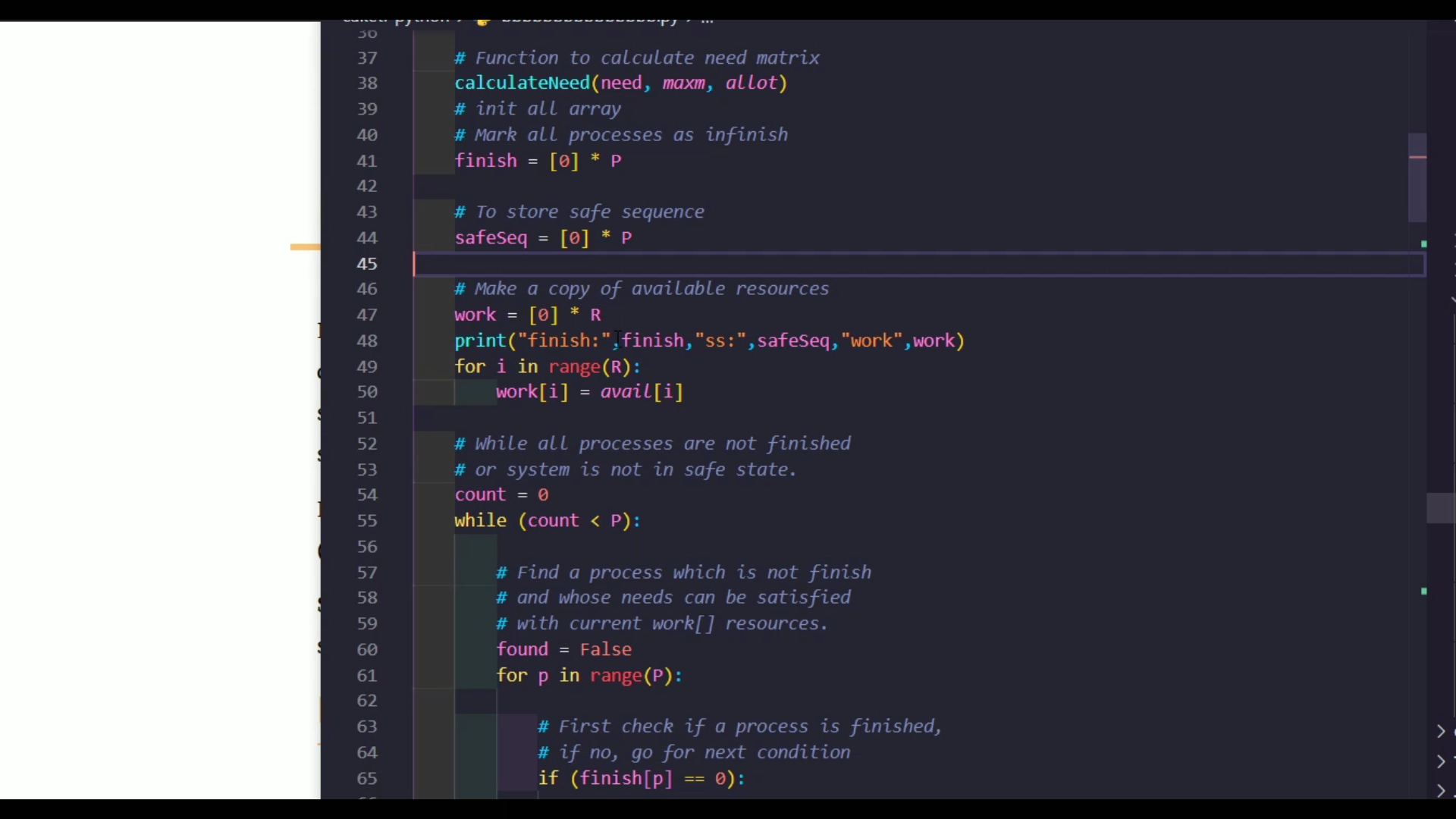Click the comment '# Mark all processes as infinish'

621,135
